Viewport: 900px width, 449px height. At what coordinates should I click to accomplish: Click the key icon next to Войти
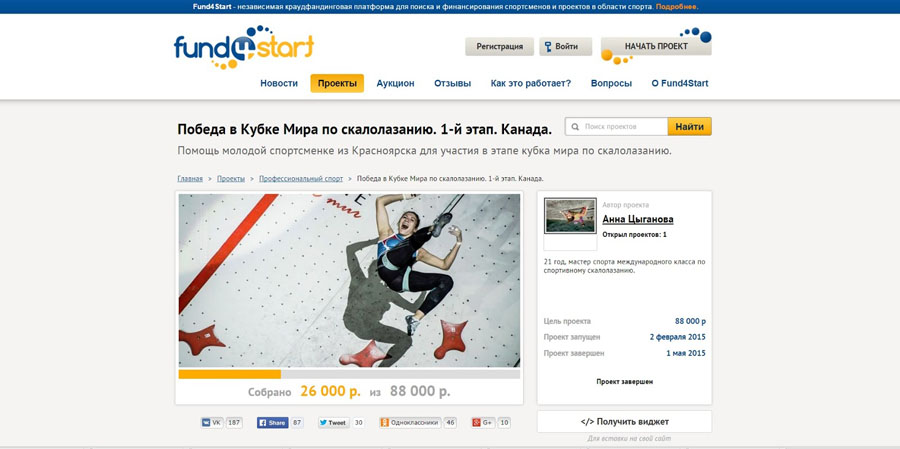(x=548, y=47)
